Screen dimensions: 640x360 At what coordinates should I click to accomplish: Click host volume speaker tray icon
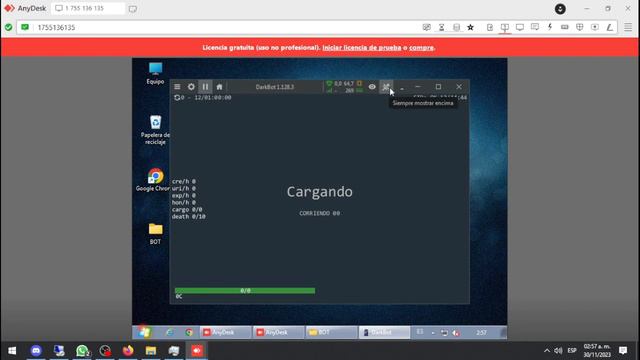[x=558, y=351]
